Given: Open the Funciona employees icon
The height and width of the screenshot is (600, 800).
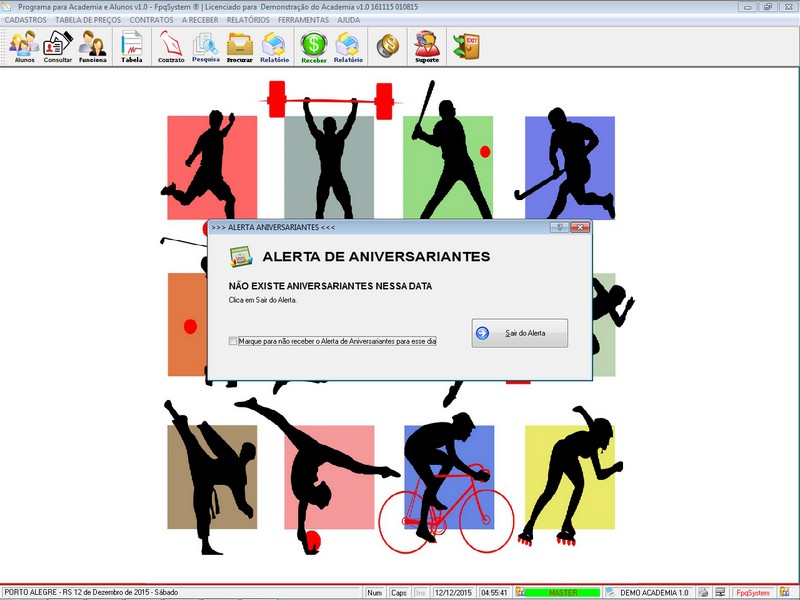Looking at the screenshot, I should tap(92, 46).
